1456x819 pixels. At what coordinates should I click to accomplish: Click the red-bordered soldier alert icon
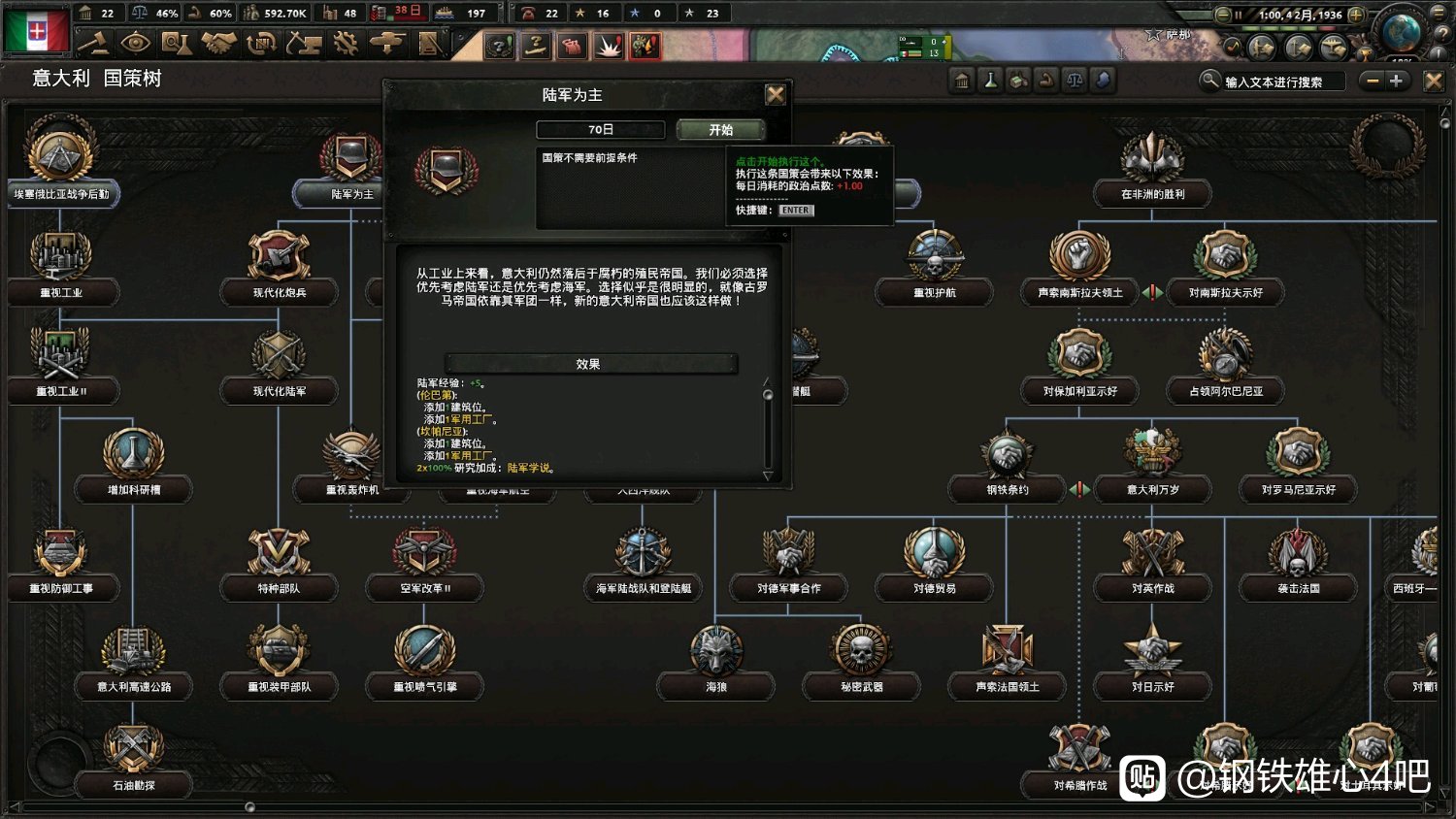(x=645, y=45)
